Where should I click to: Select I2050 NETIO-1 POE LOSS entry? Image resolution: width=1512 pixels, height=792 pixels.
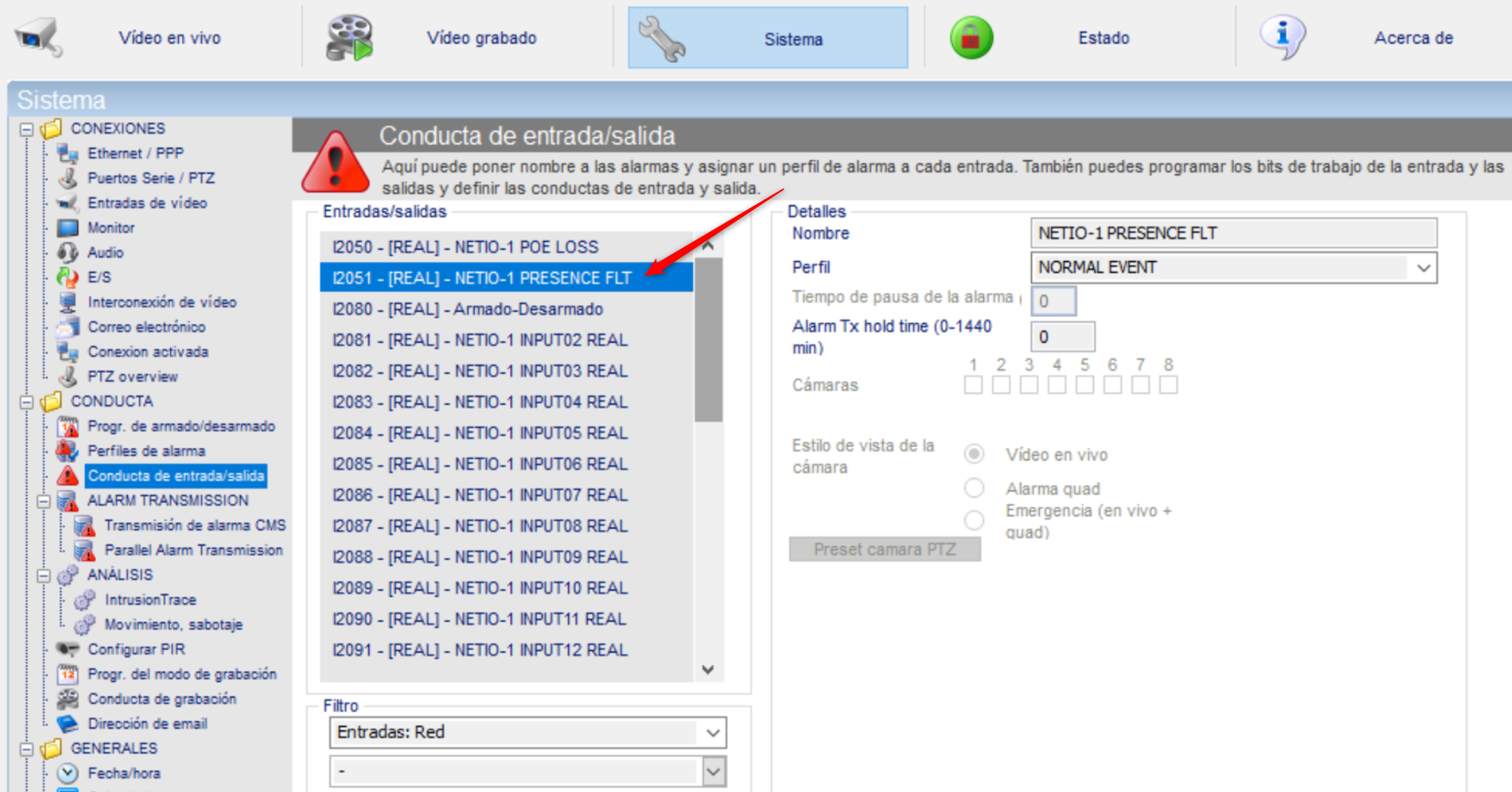[506, 247]
